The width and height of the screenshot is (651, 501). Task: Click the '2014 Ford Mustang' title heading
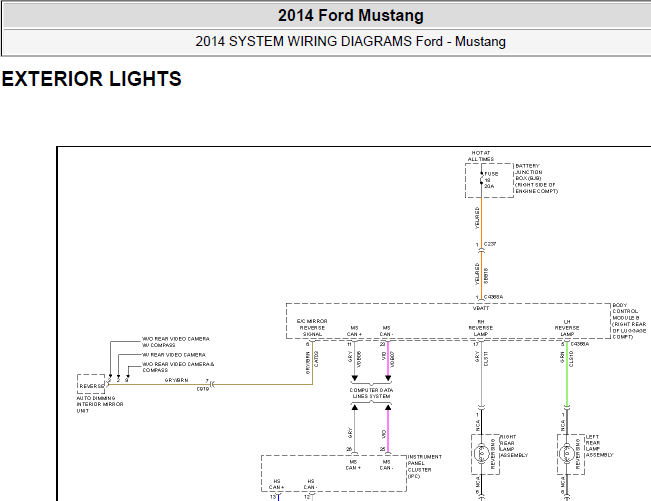(x=351, y=16)
